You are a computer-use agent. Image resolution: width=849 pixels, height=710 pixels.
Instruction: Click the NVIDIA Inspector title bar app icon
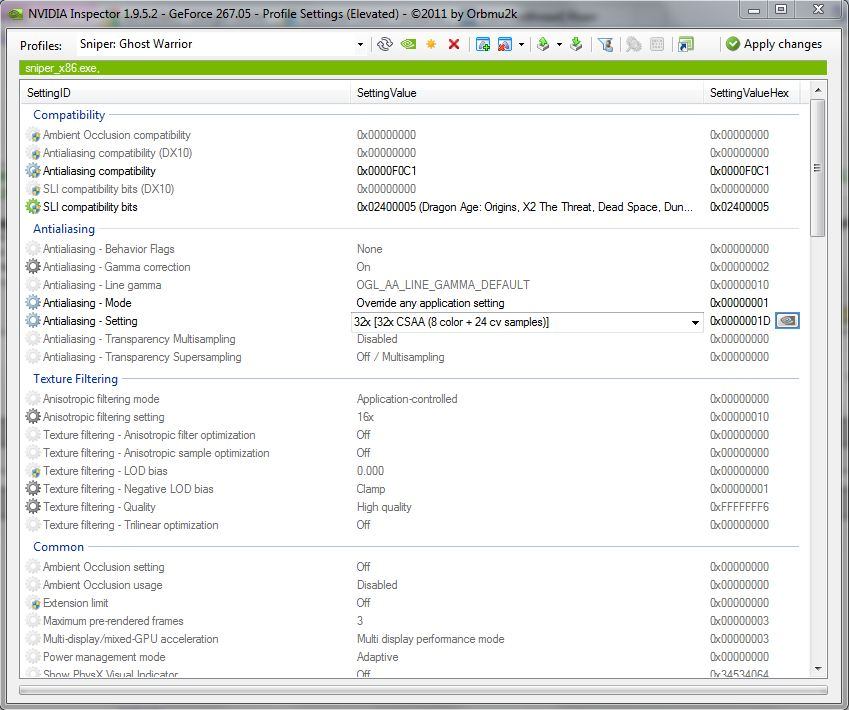pyautogui.click(x=16, y=14)
